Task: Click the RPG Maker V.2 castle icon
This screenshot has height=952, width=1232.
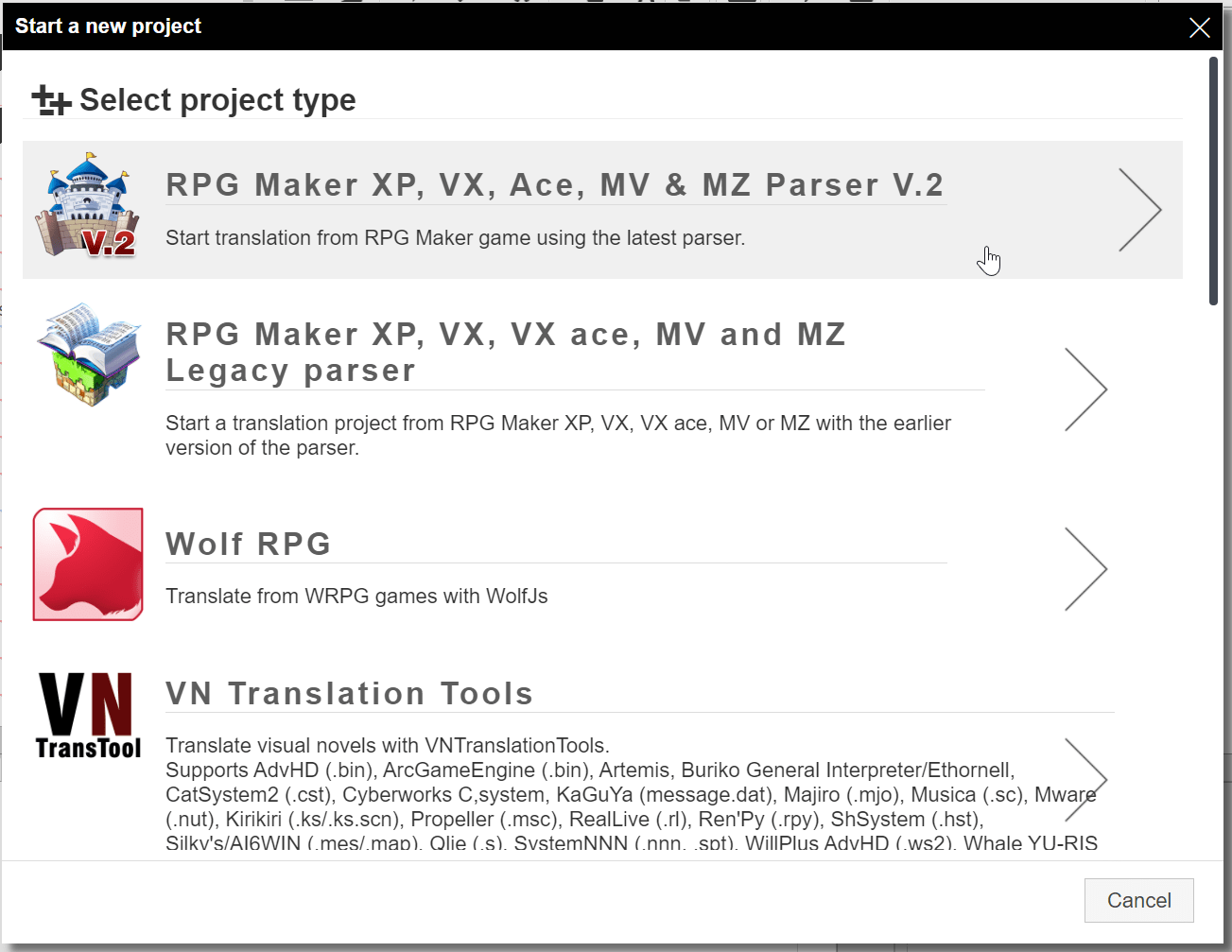Action: [x=88, y=205]
